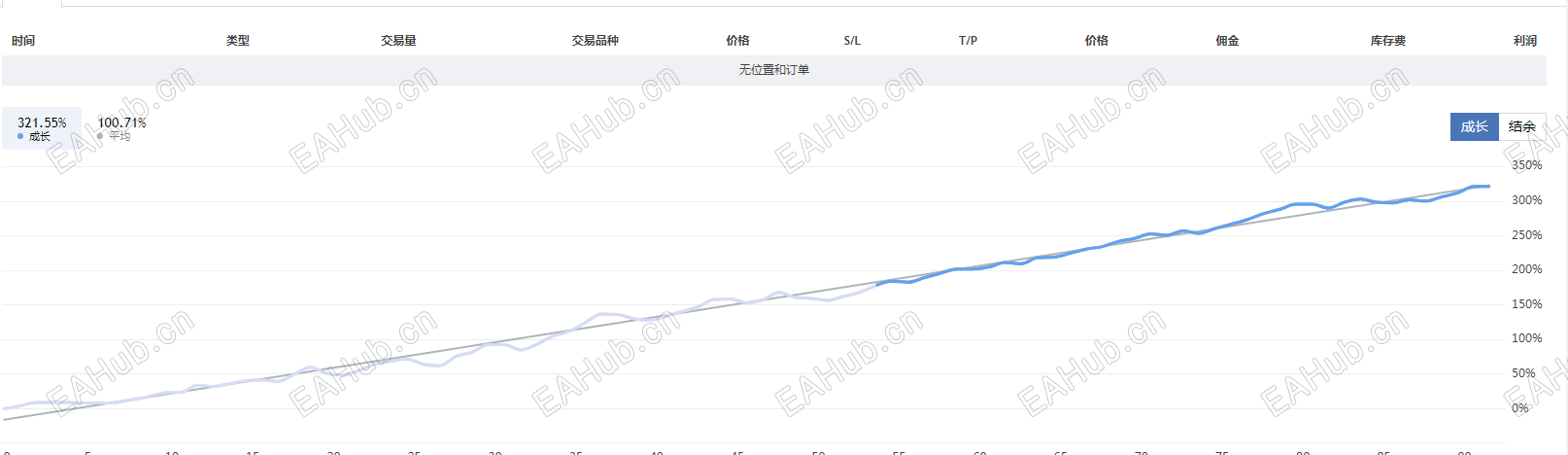Click the 类型 column header
The width and height of the screenshot is (1568, 455).
click(238, 41)
